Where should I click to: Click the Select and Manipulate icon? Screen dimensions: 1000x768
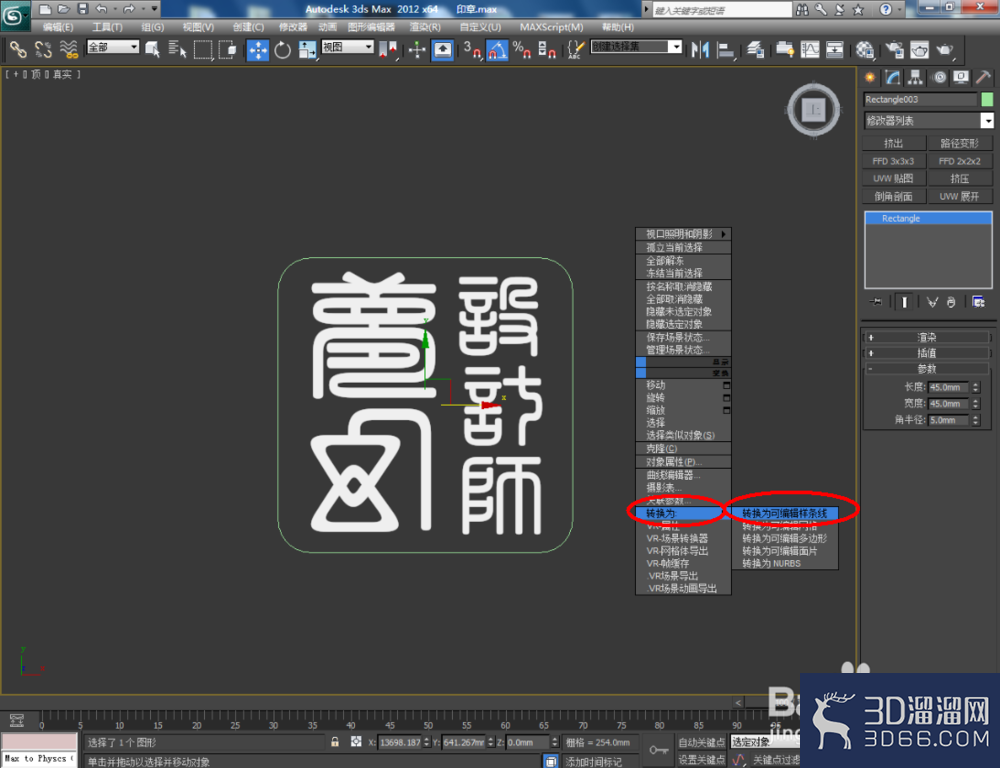point(416,50)
